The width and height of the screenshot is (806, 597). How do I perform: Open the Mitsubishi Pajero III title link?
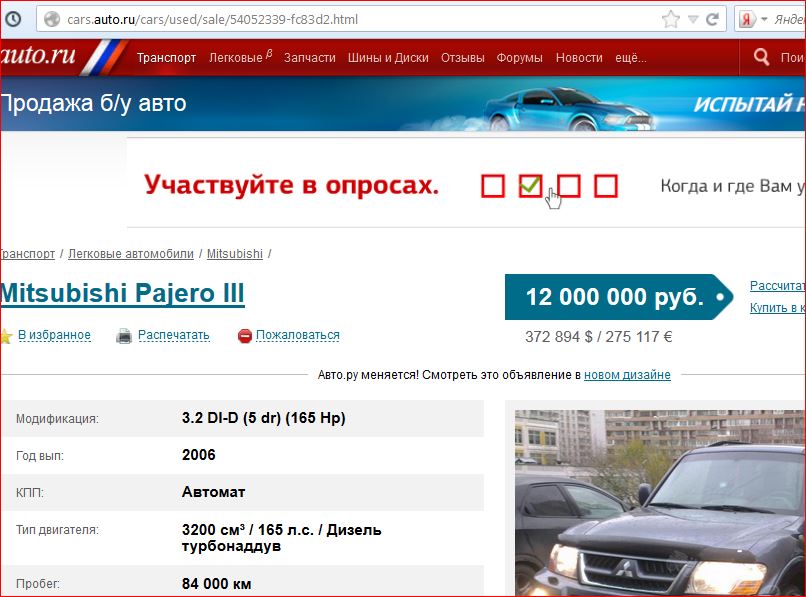point(122,294)
